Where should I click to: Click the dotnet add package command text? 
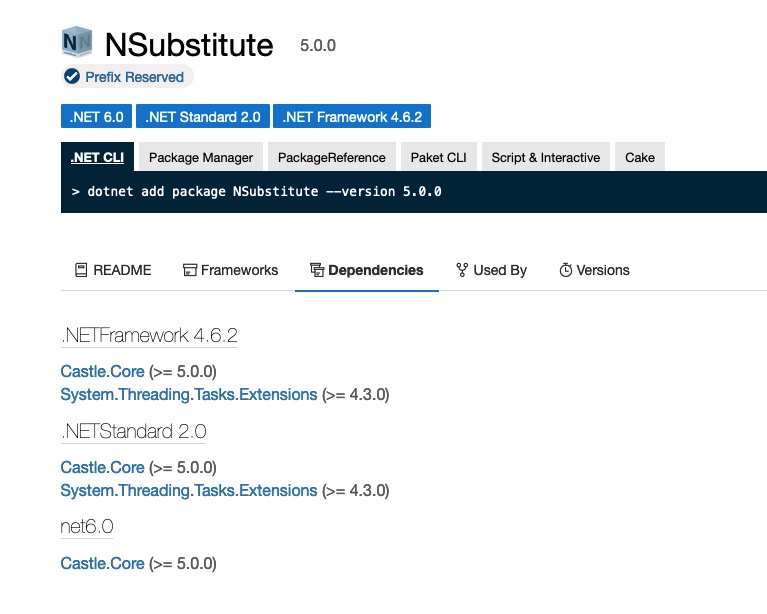(264, 191)
